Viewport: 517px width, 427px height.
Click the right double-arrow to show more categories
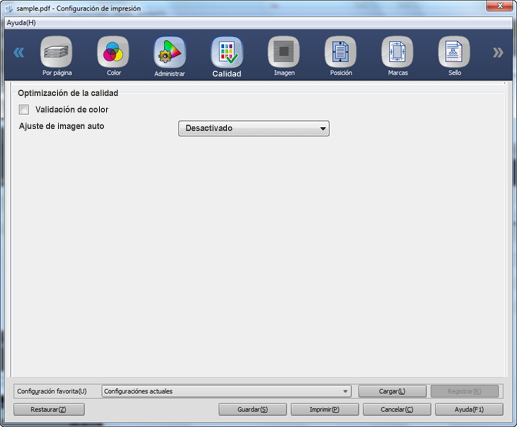[498, 53]
